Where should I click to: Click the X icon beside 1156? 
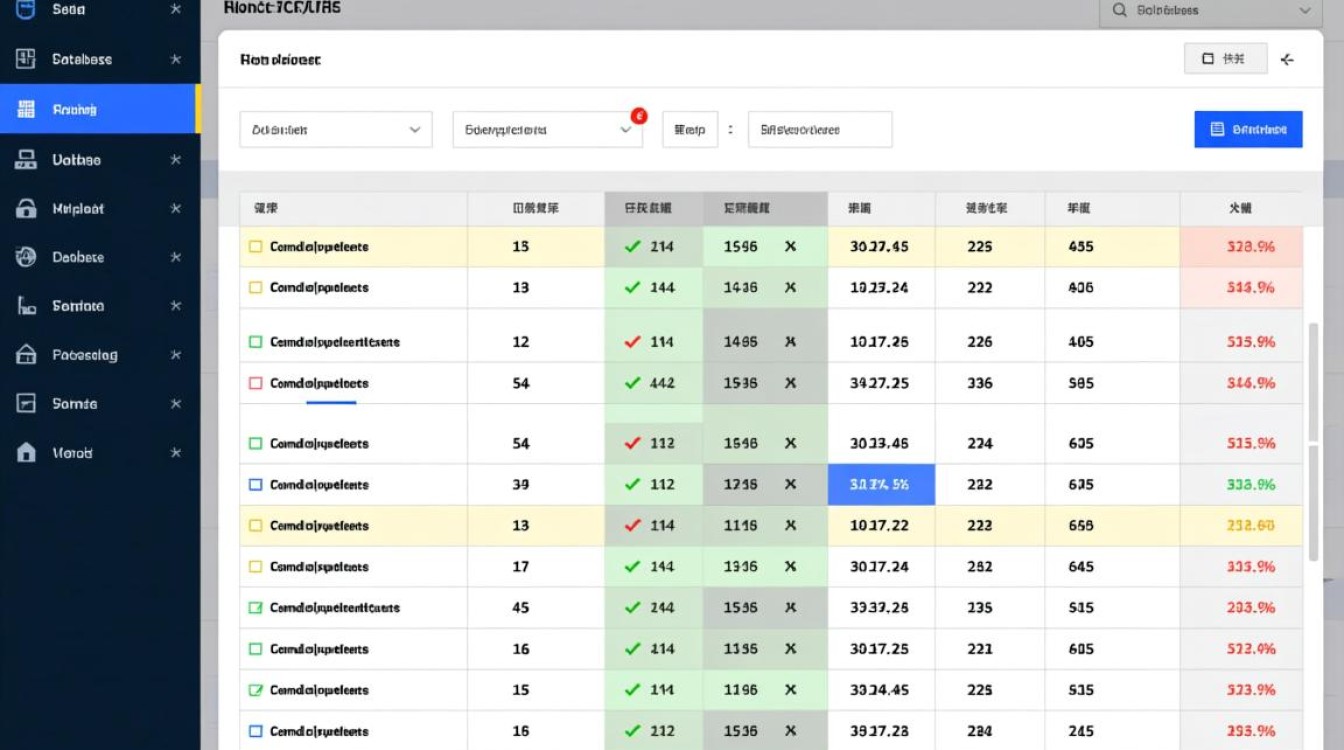(x=790, y=648)
